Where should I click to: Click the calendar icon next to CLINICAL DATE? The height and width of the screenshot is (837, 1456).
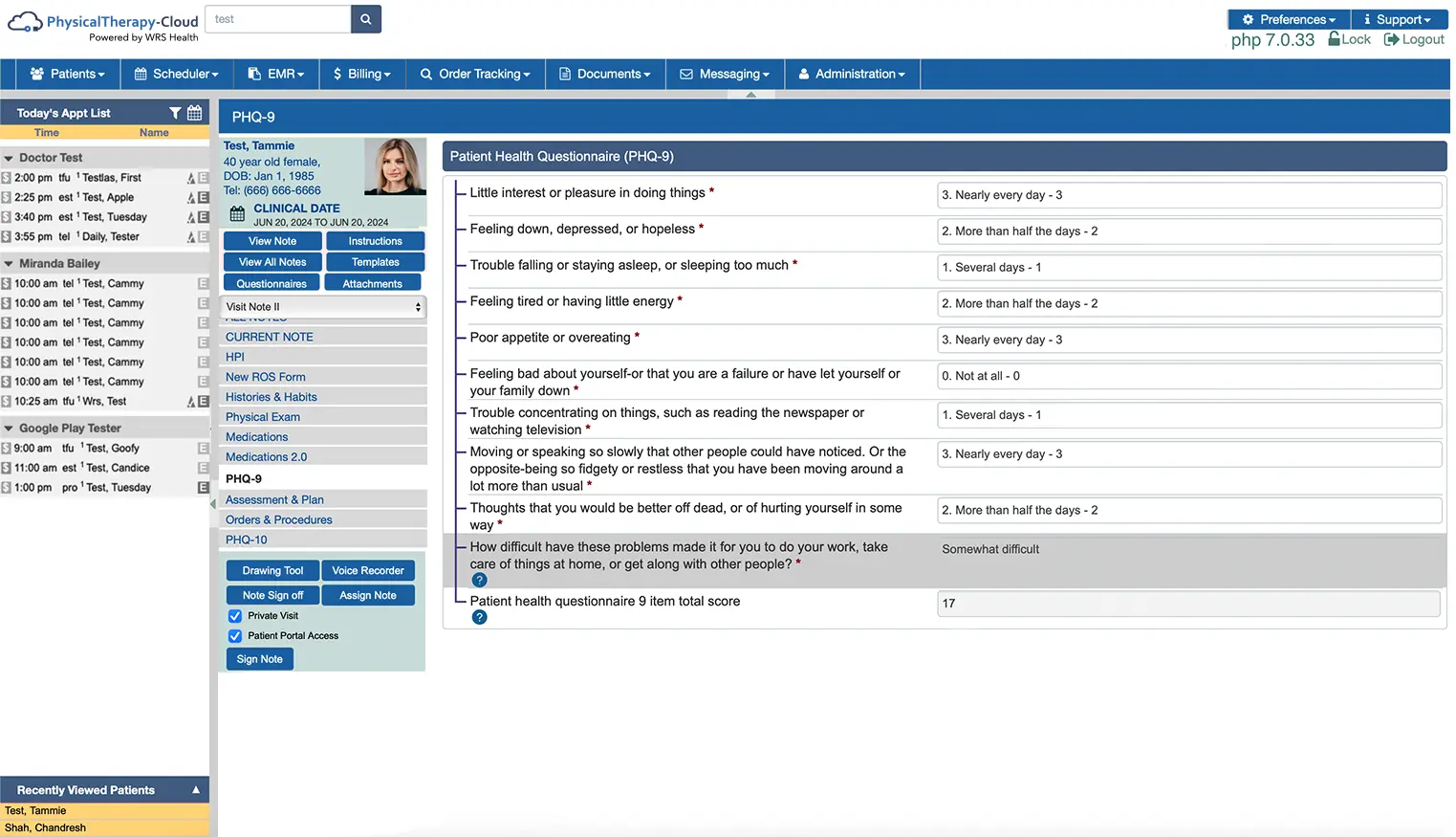click(x=236, y=213)
